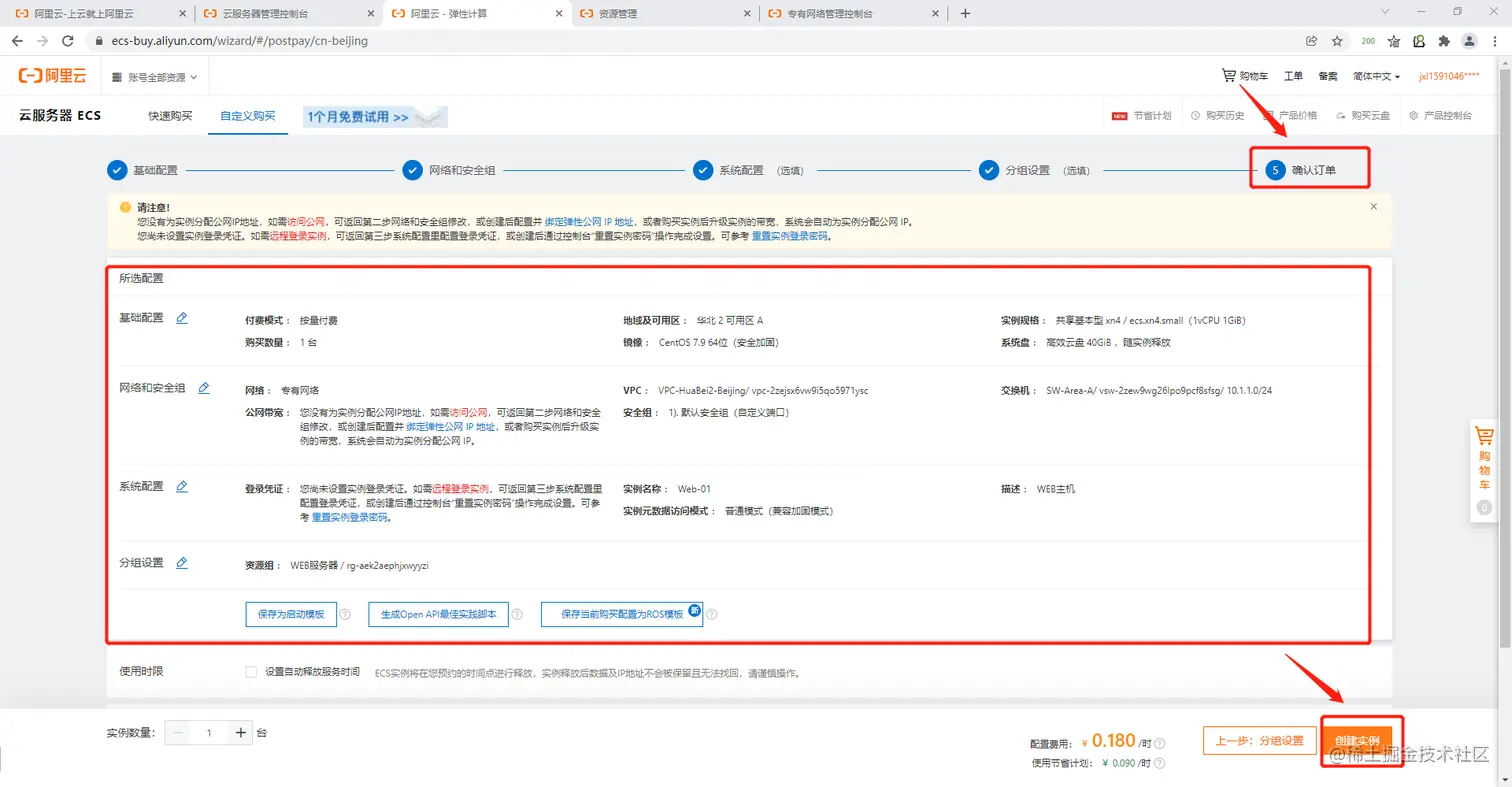
Task: Focus the 实例数量 quantity field
Action: (x=209, y=733)
